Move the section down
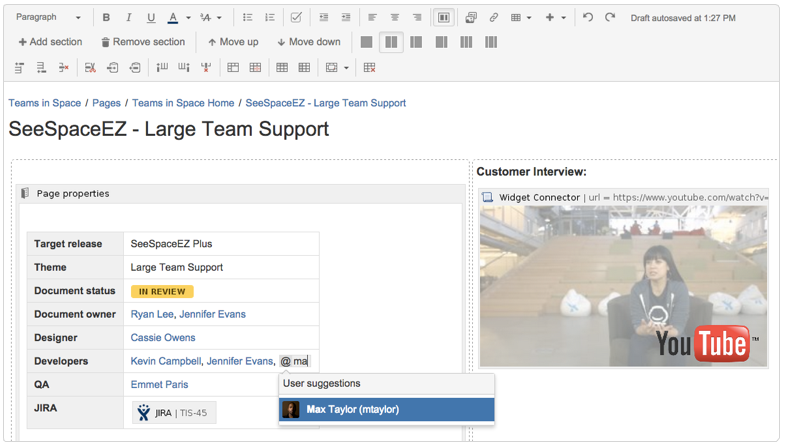 tap(309, 42)
